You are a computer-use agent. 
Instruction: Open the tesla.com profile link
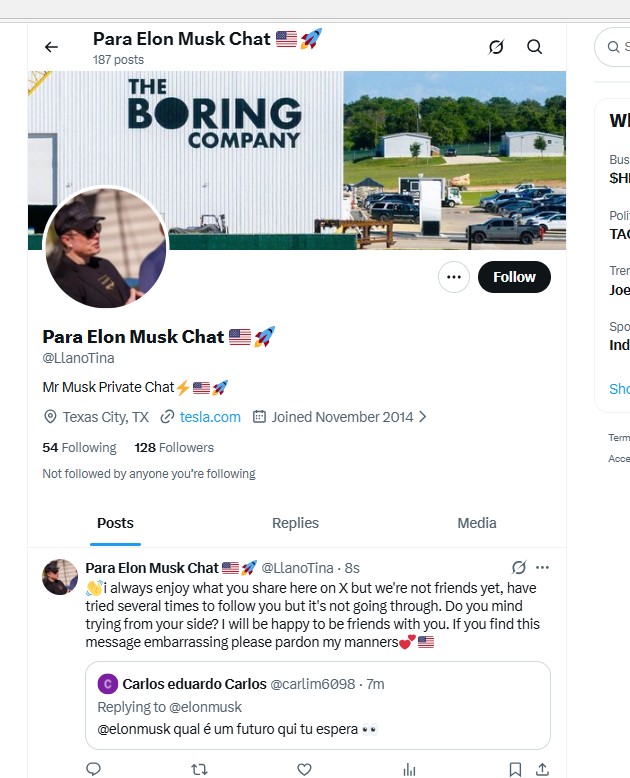coord(210,417)
